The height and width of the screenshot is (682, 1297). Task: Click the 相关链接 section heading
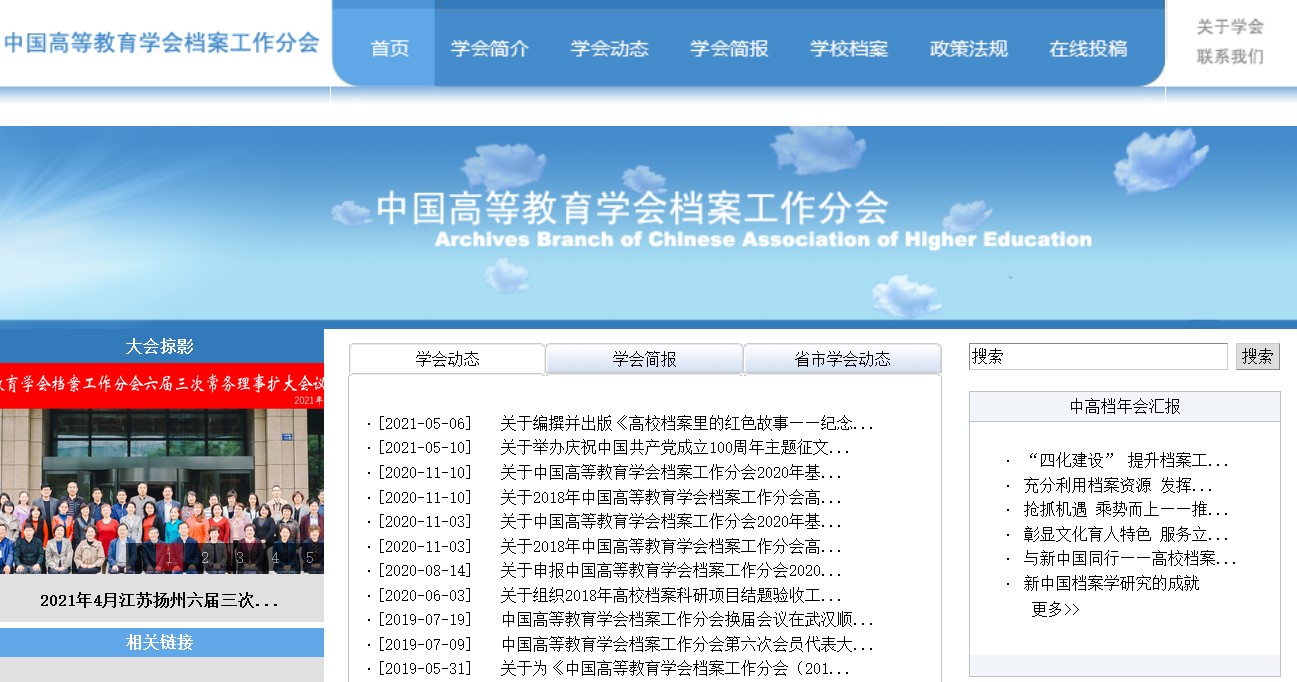(160, 642)
